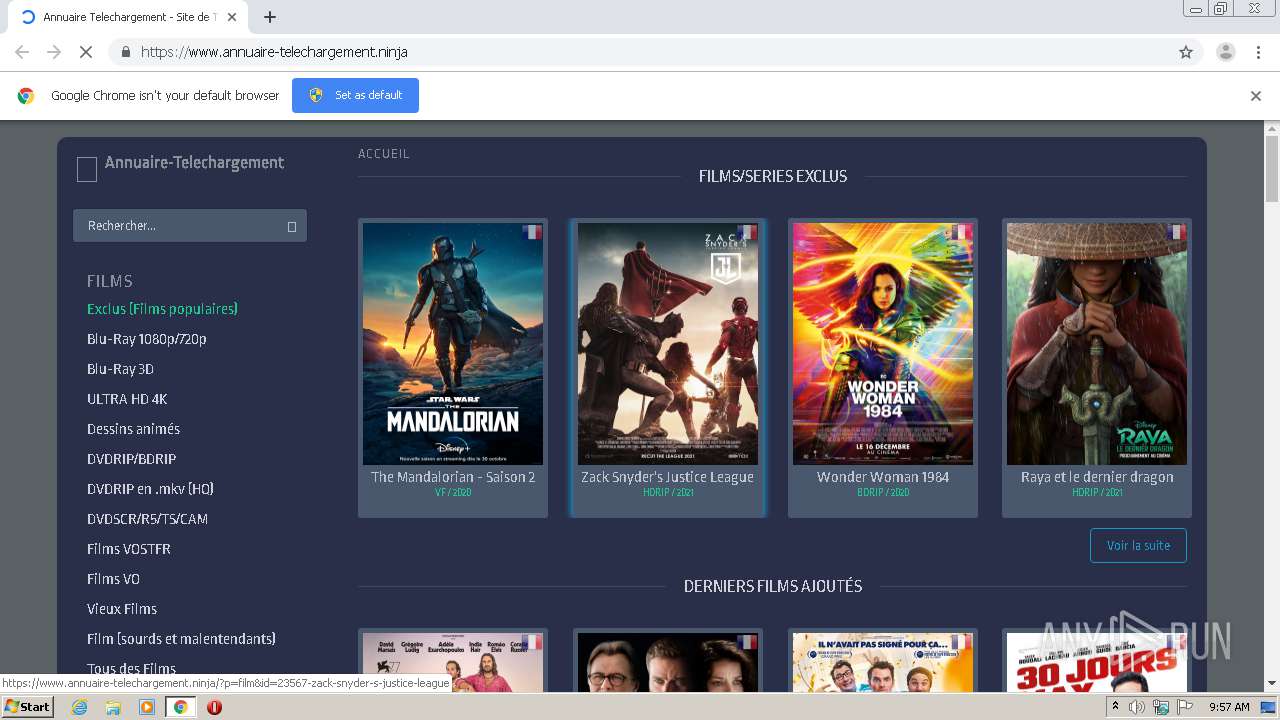
Task: Open a new browser tab
Action: (270, 17)
